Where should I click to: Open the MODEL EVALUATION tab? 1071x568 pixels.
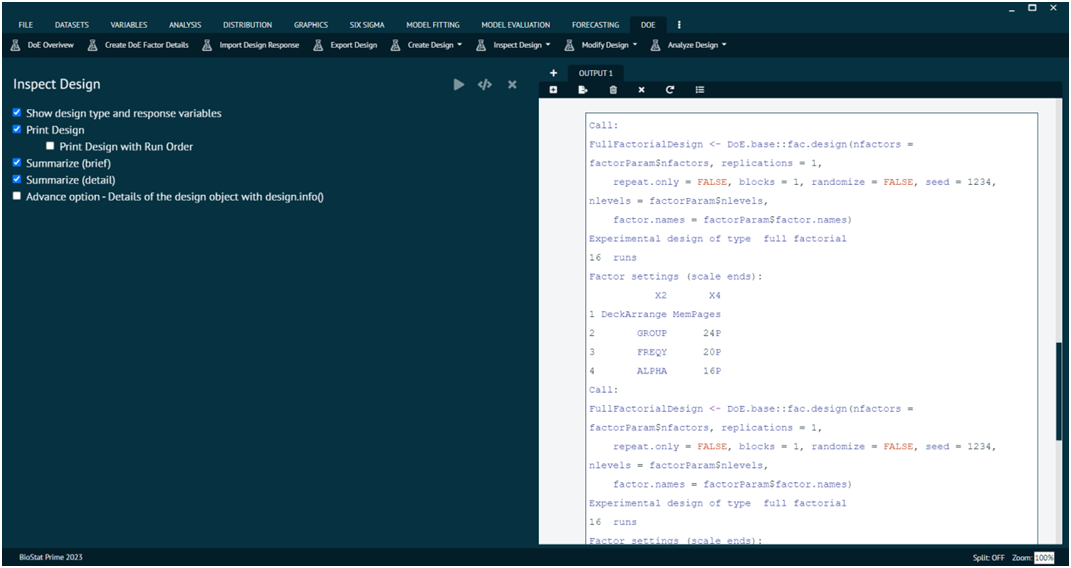[516, 25]
